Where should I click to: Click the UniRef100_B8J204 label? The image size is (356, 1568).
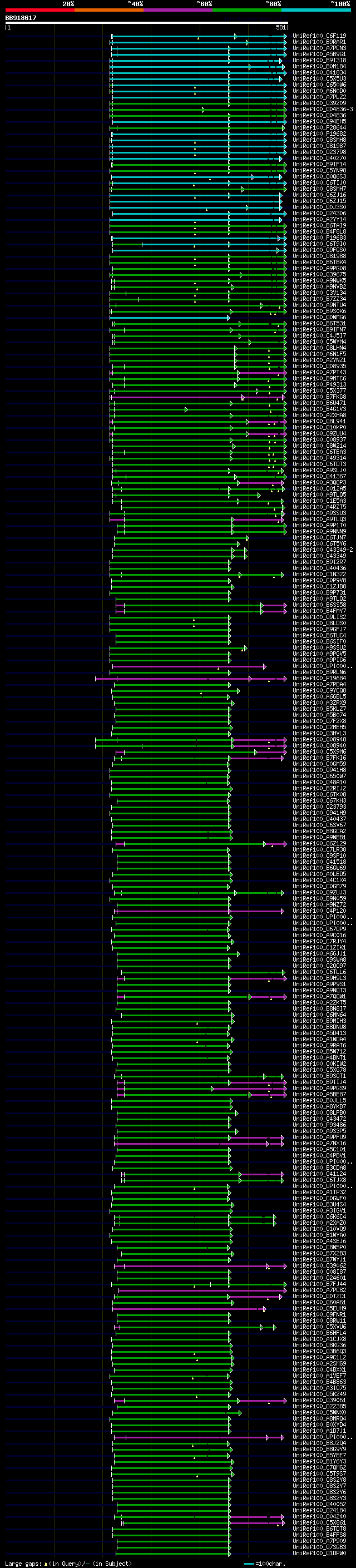click(319, 1443)
